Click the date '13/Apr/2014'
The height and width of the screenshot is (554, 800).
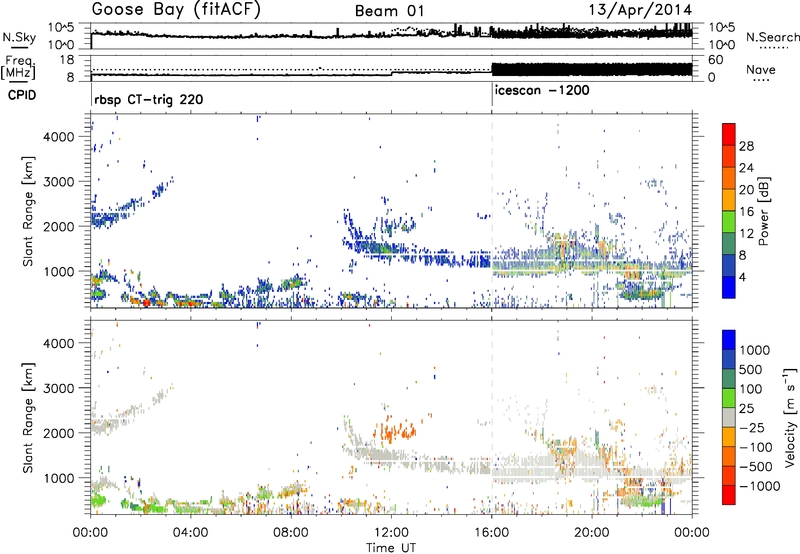click(x=641, y=10)
